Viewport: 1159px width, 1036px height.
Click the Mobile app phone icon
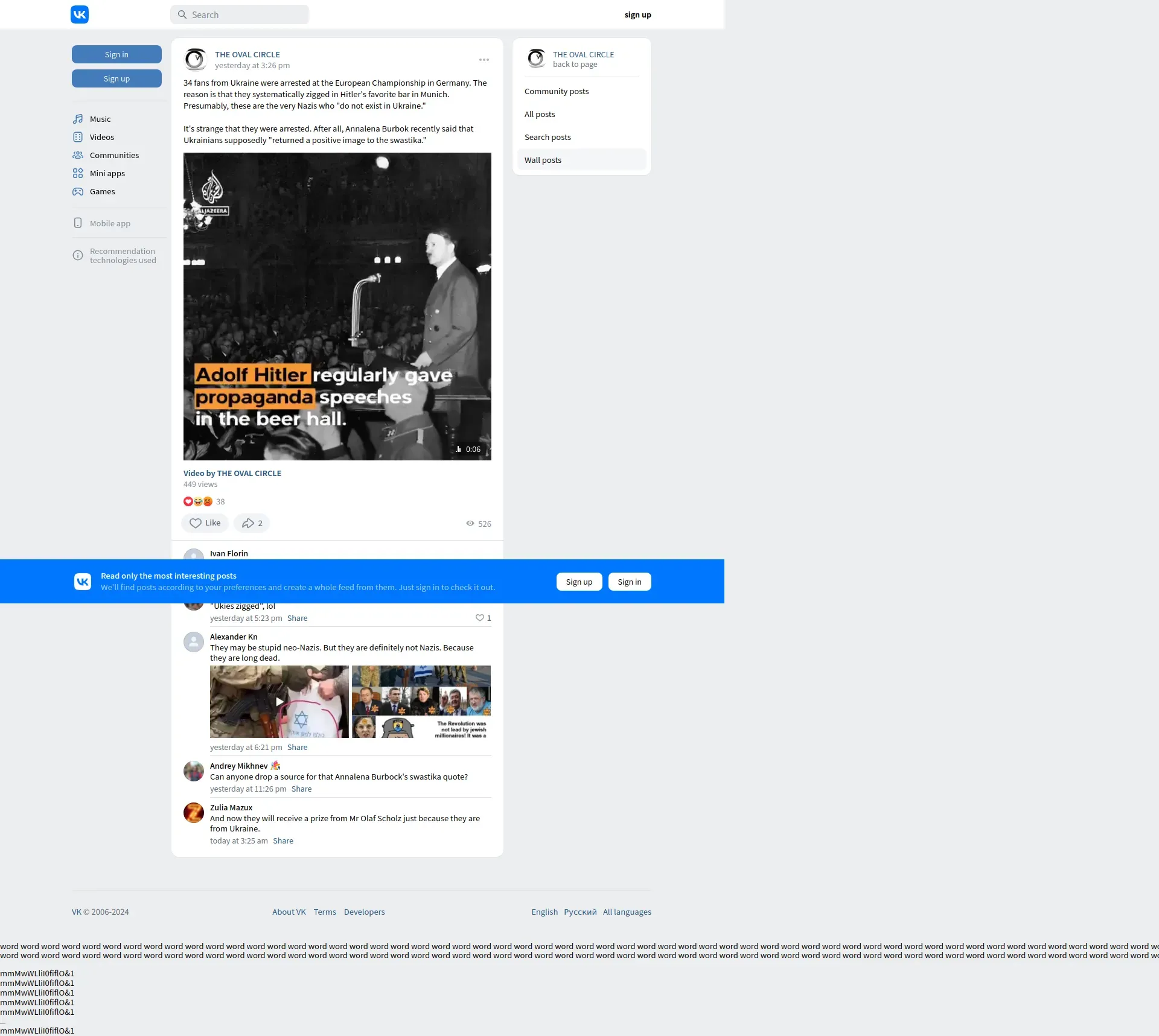pos(78,223)
